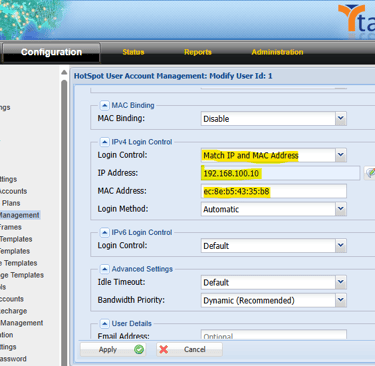Open the Status tab
Image resolution: width=375 pixels, height=366 pixels.
point(133,52)
